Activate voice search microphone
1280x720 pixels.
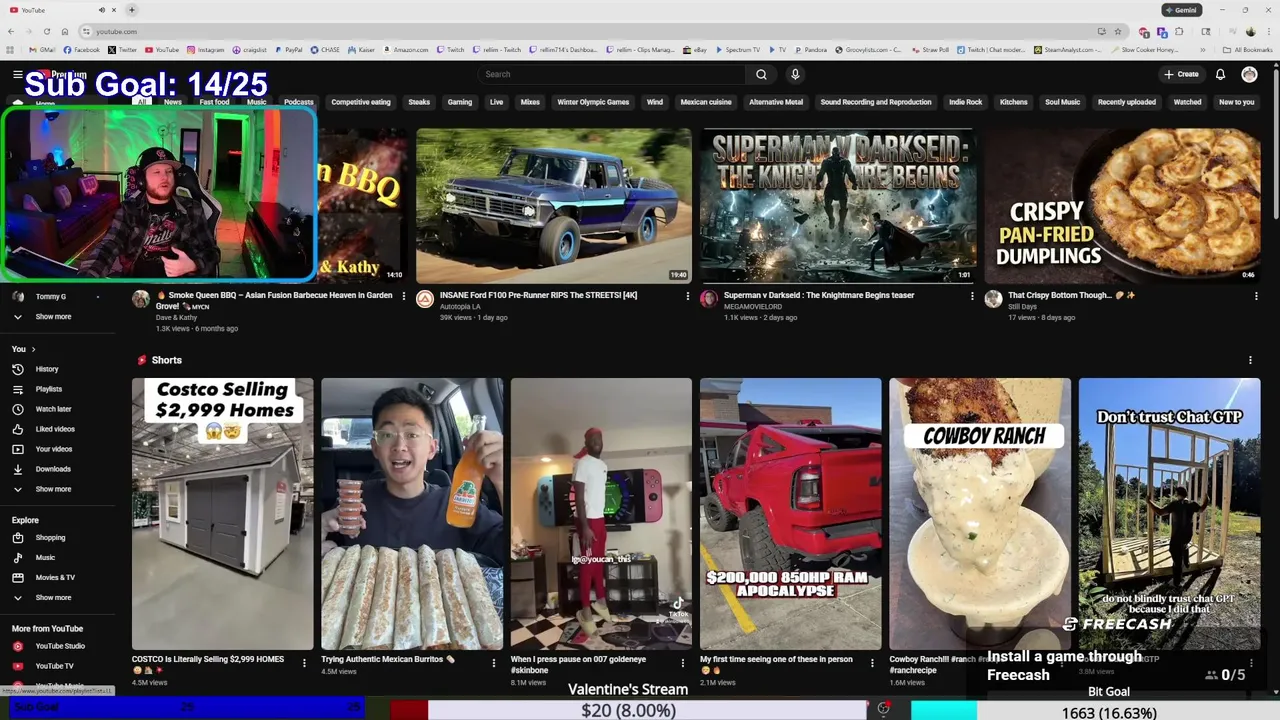[795, 74]
